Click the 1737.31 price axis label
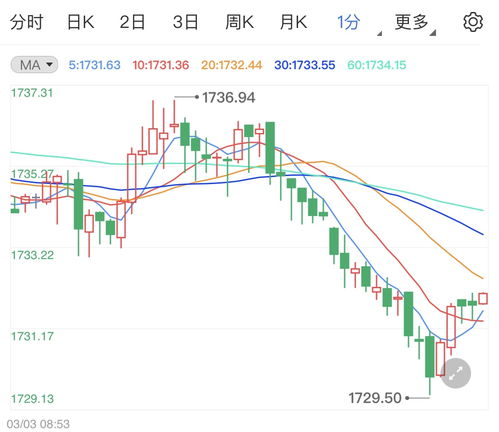 coord(32,93)
